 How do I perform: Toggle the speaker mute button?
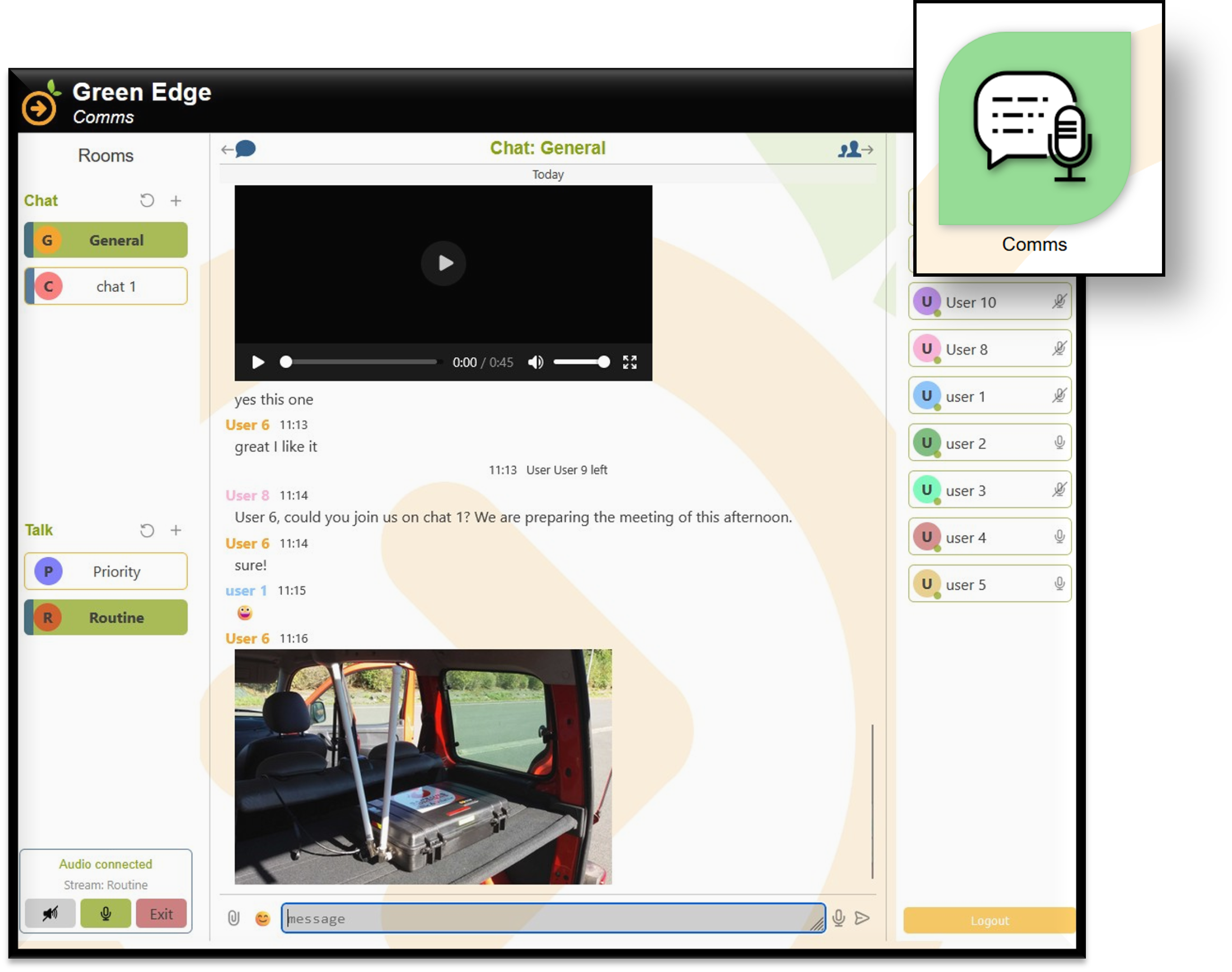click(50, 913)
